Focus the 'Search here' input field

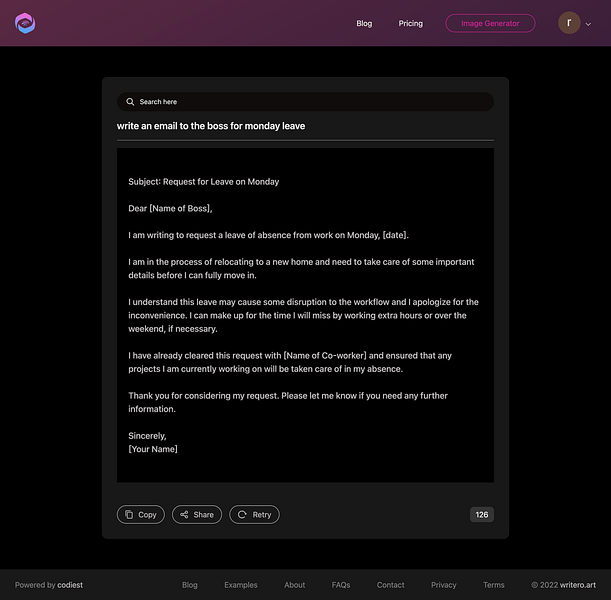(305, 102)
